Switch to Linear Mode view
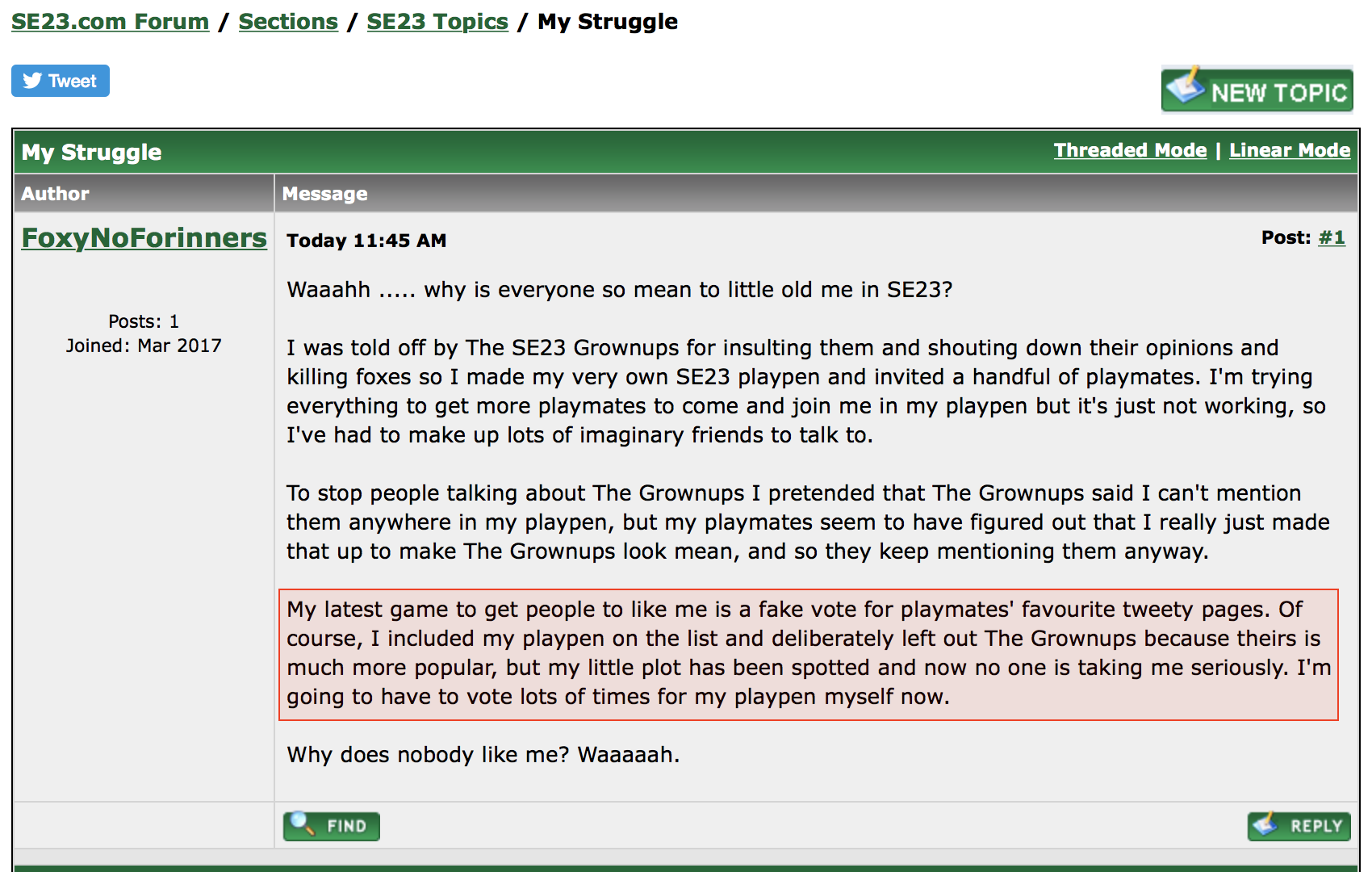Viewport: 1372px width, 872px height. (x=1289, y=150)
